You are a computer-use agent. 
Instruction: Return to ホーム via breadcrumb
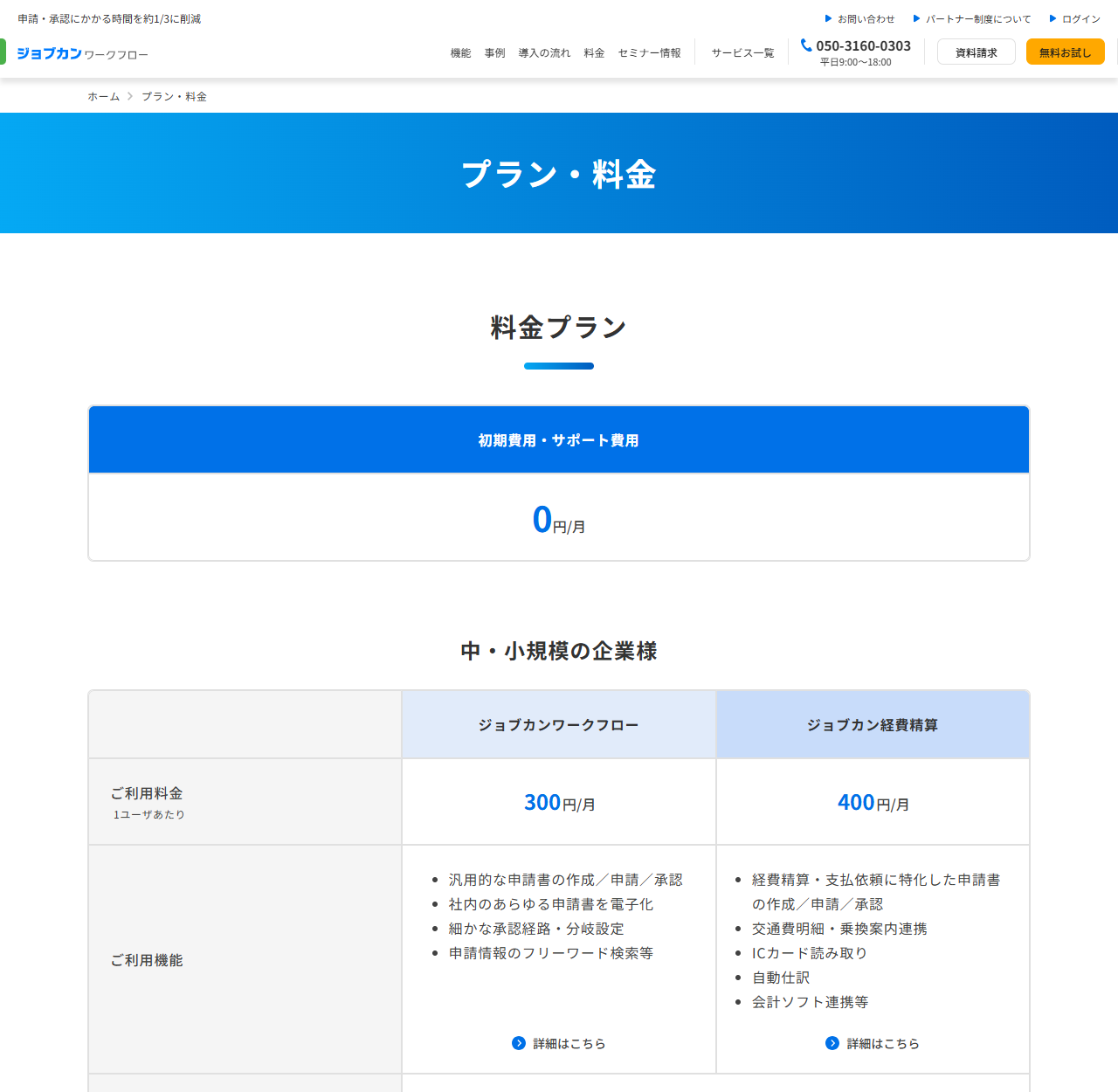point(103,96)
